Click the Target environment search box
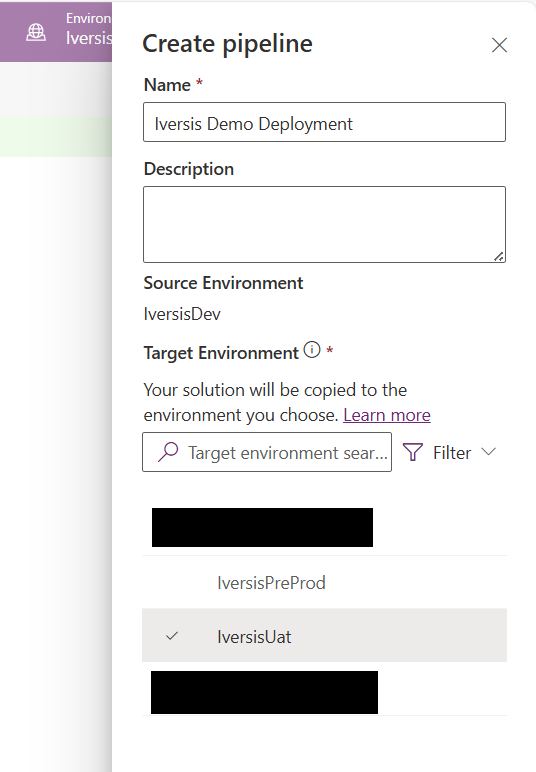Viewport: 536px width, 772px height. [267, 452]
